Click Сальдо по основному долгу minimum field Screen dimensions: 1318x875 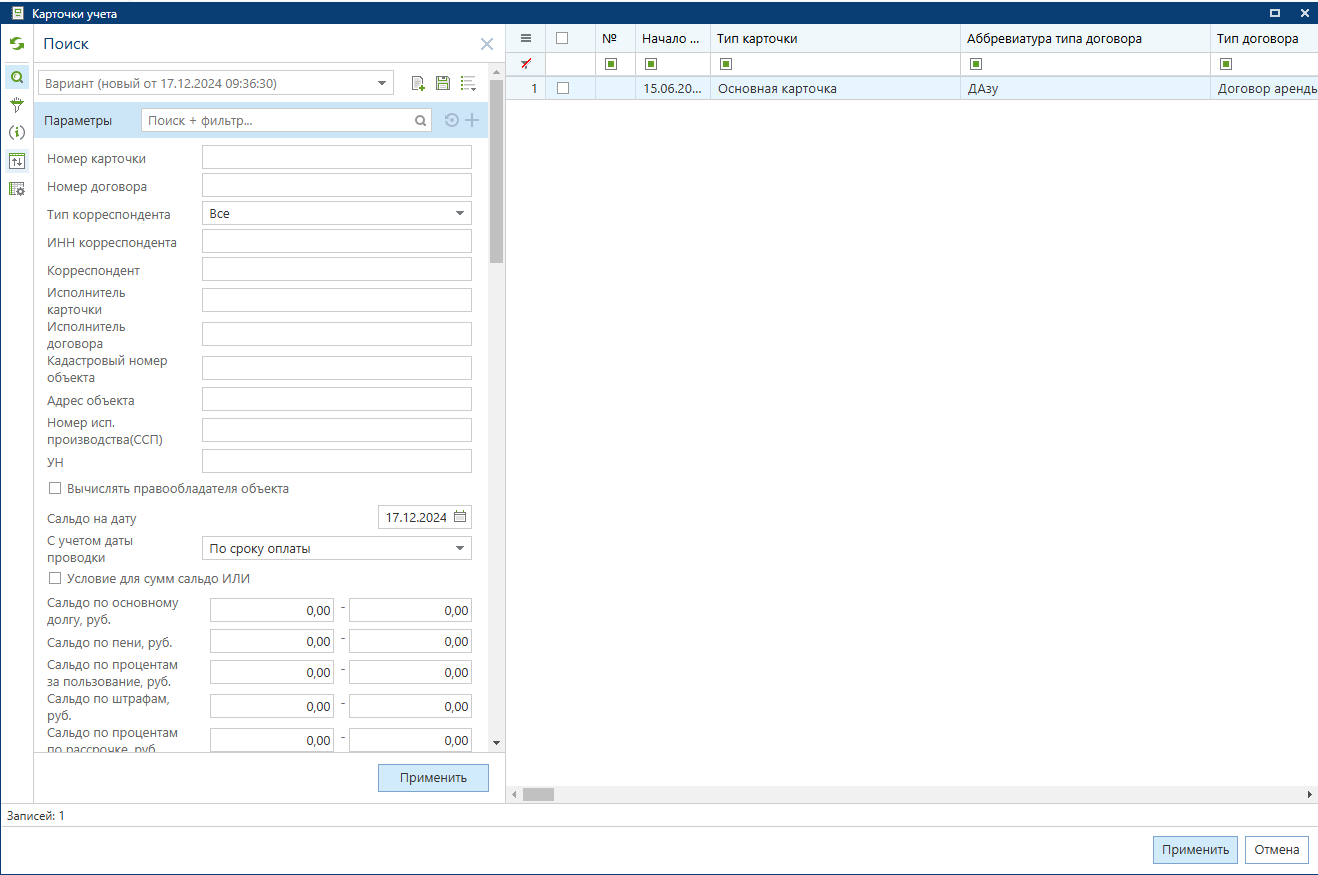[x=272, y=610]
